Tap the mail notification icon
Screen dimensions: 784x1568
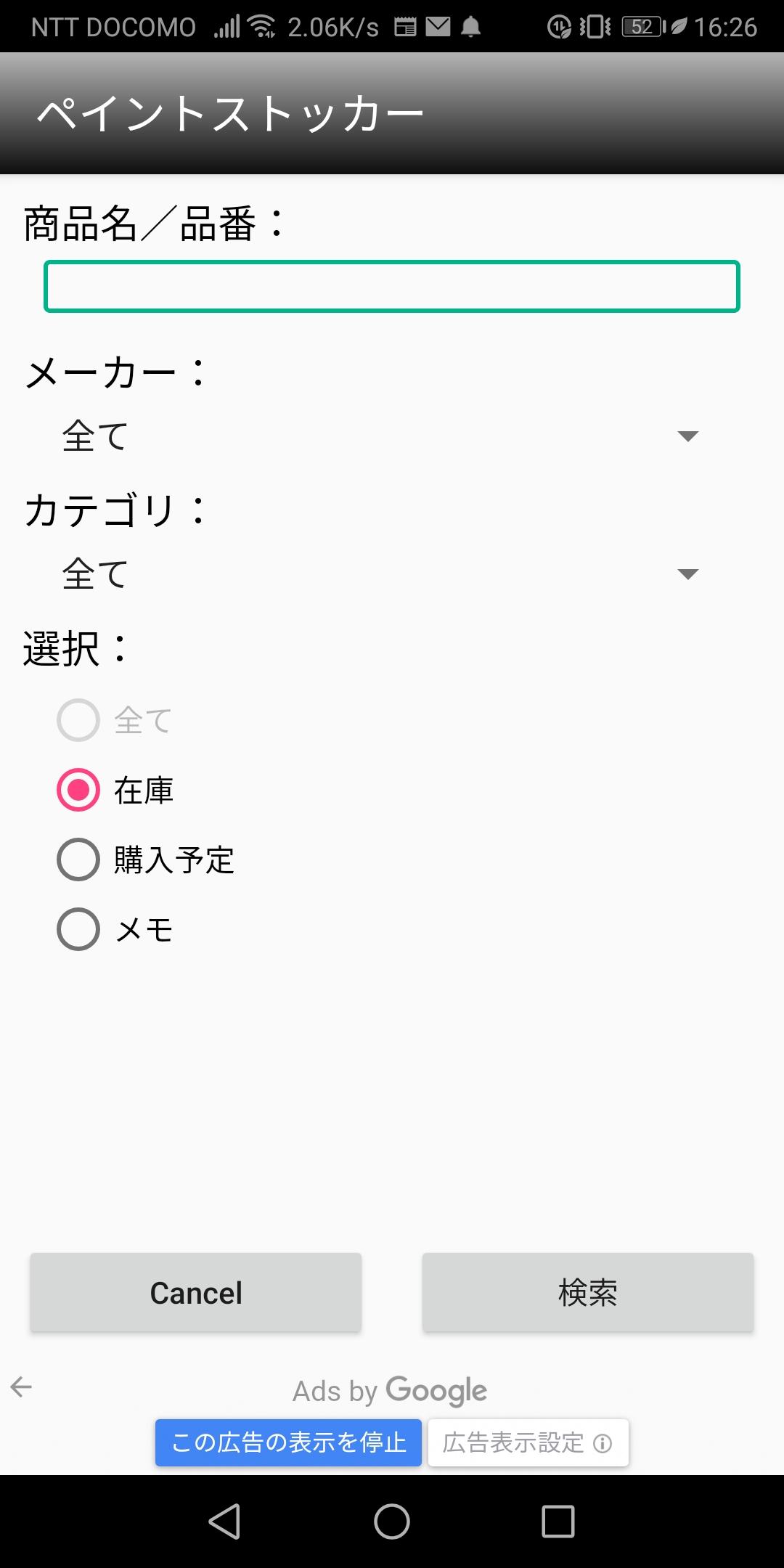[438, 28]
